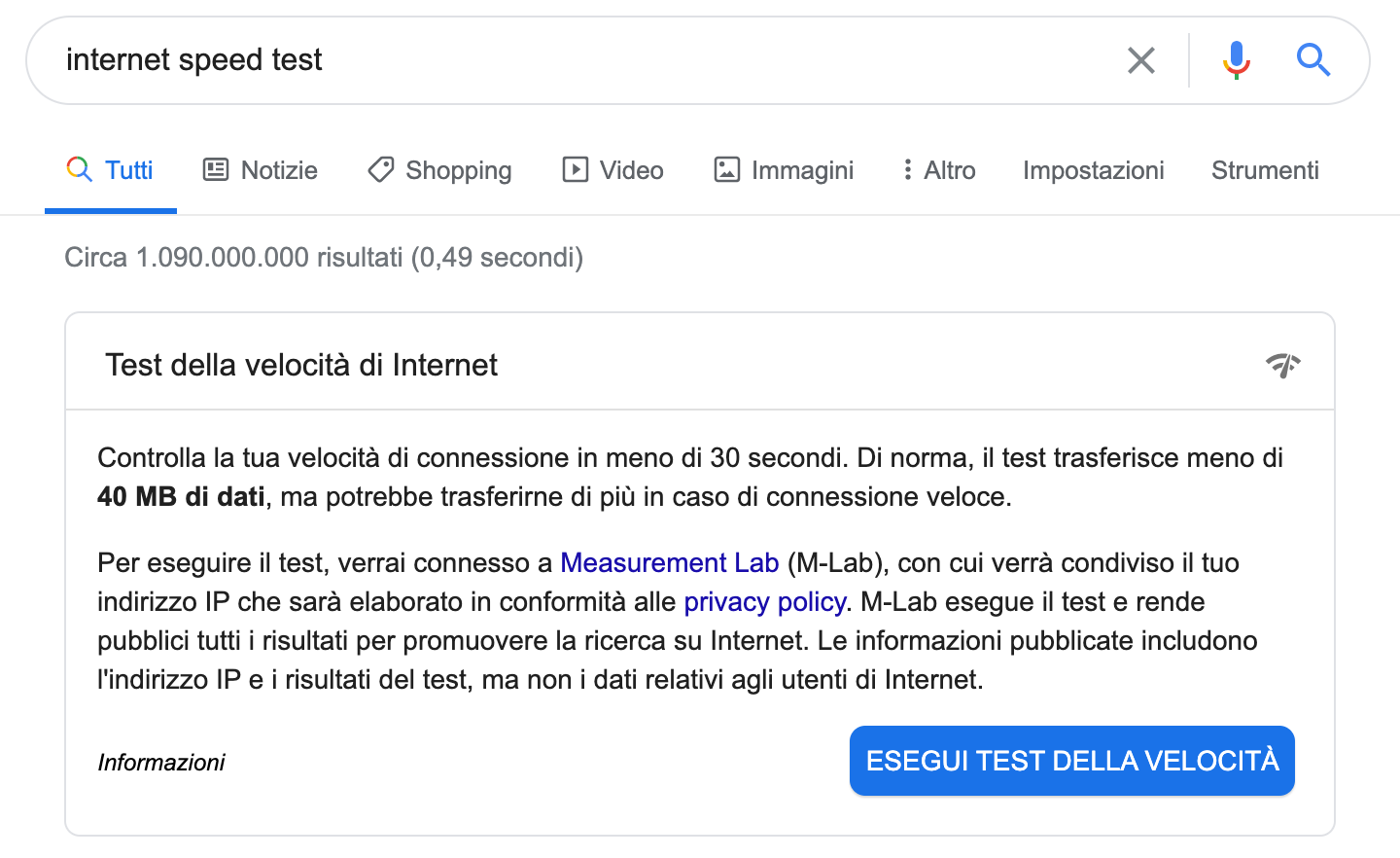
Task: Open the Measurement Lab link
Action: pos(670,563)
